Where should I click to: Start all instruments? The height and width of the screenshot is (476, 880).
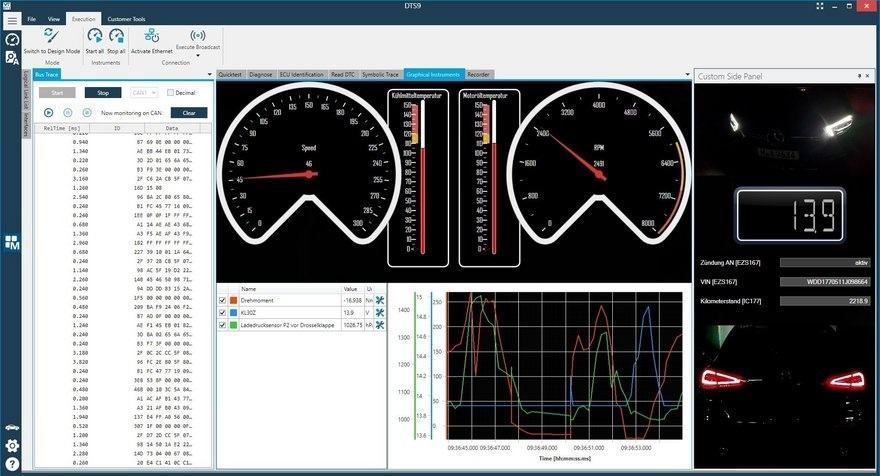(x=95, y=36)
